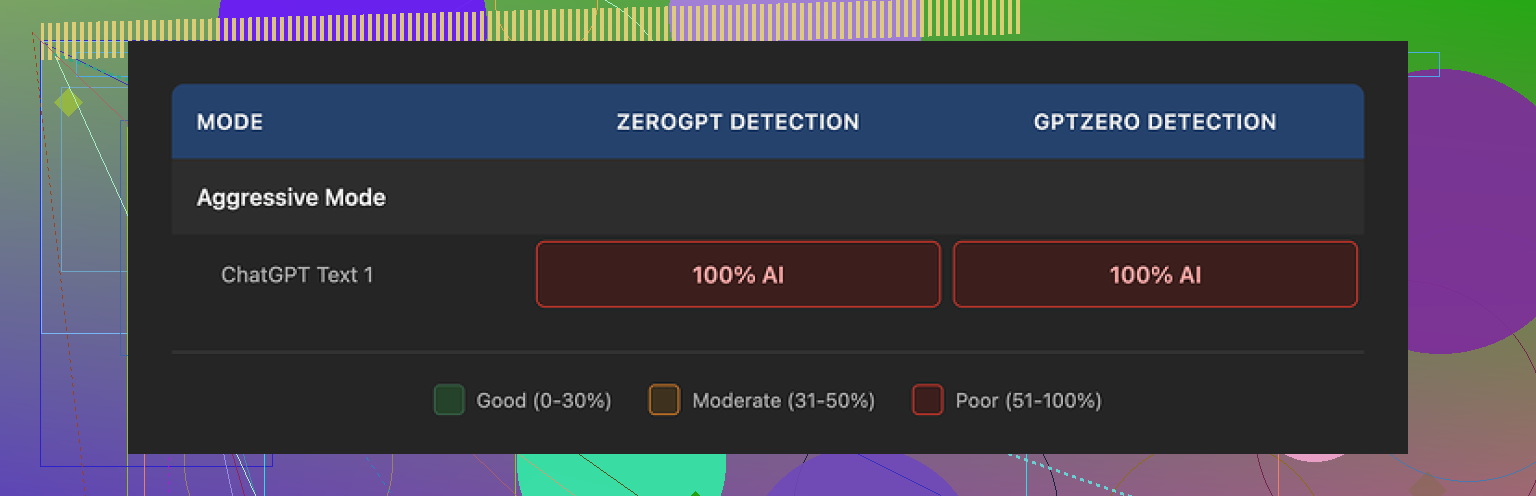
Task: Select the Poor (51-100%) legend label
Action: 1028,400
